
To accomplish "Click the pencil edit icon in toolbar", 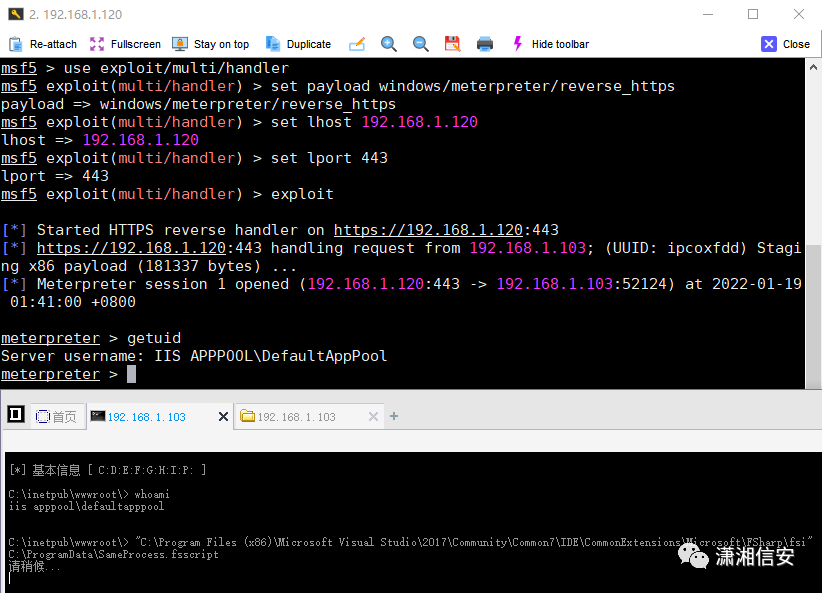I will click(357, 44).
